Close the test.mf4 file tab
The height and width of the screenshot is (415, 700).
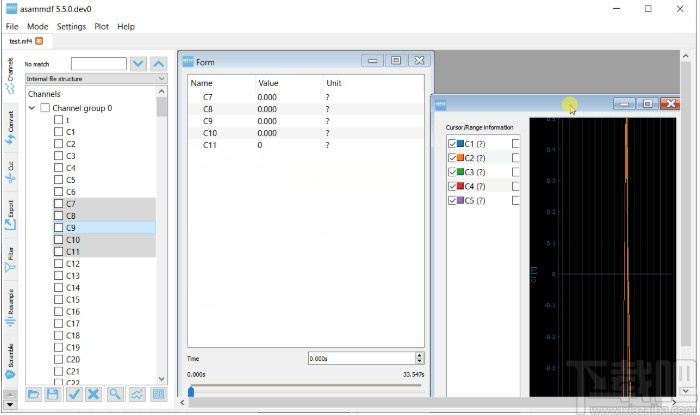(x=39, y=41)
